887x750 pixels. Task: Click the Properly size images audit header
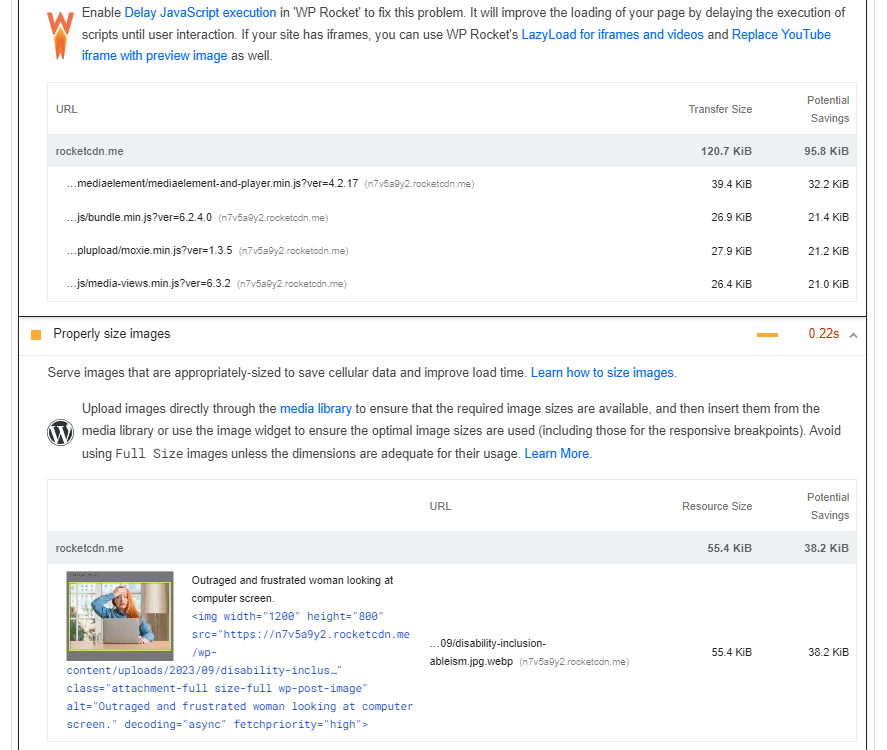tap(112, 334)
